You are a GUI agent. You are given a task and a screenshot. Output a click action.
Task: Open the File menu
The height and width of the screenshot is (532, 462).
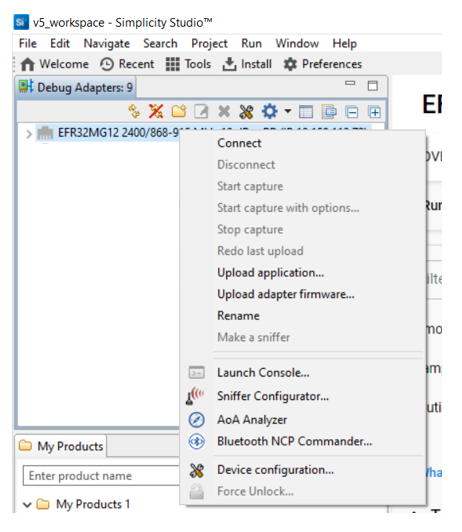pyautogui.click(x=28, y=43)
